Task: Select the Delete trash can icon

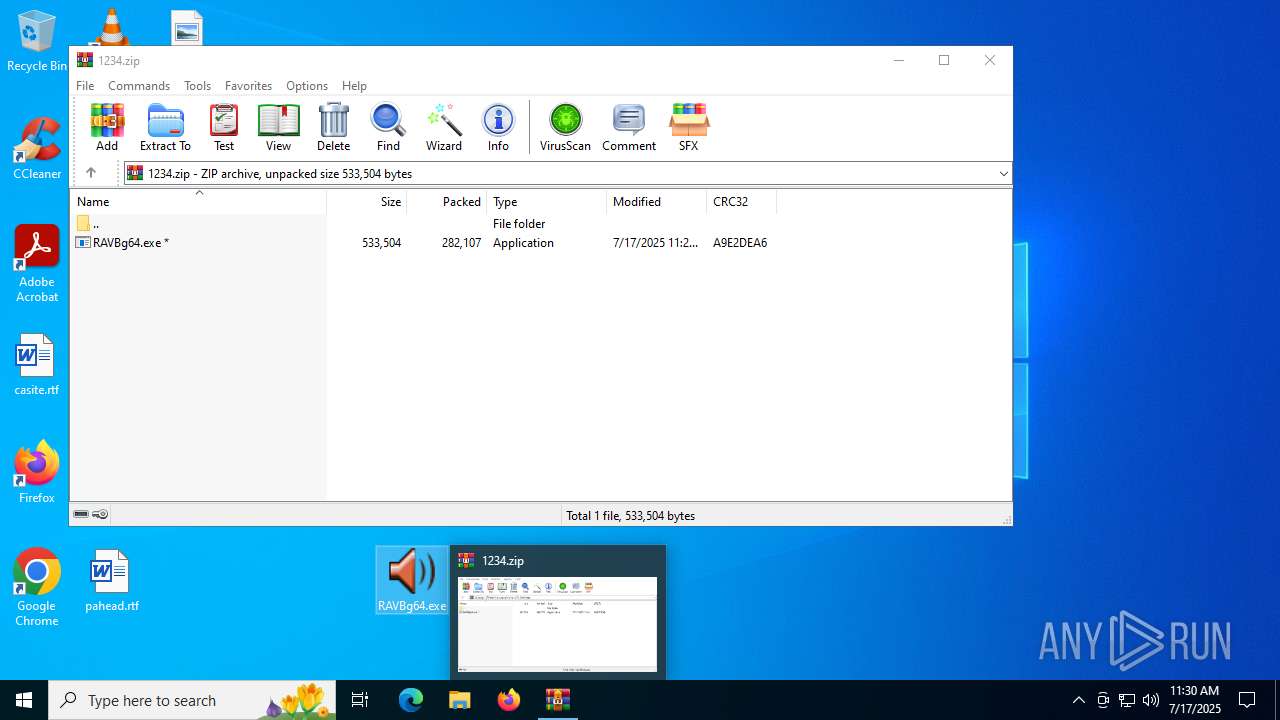Action: coord(333,127)
